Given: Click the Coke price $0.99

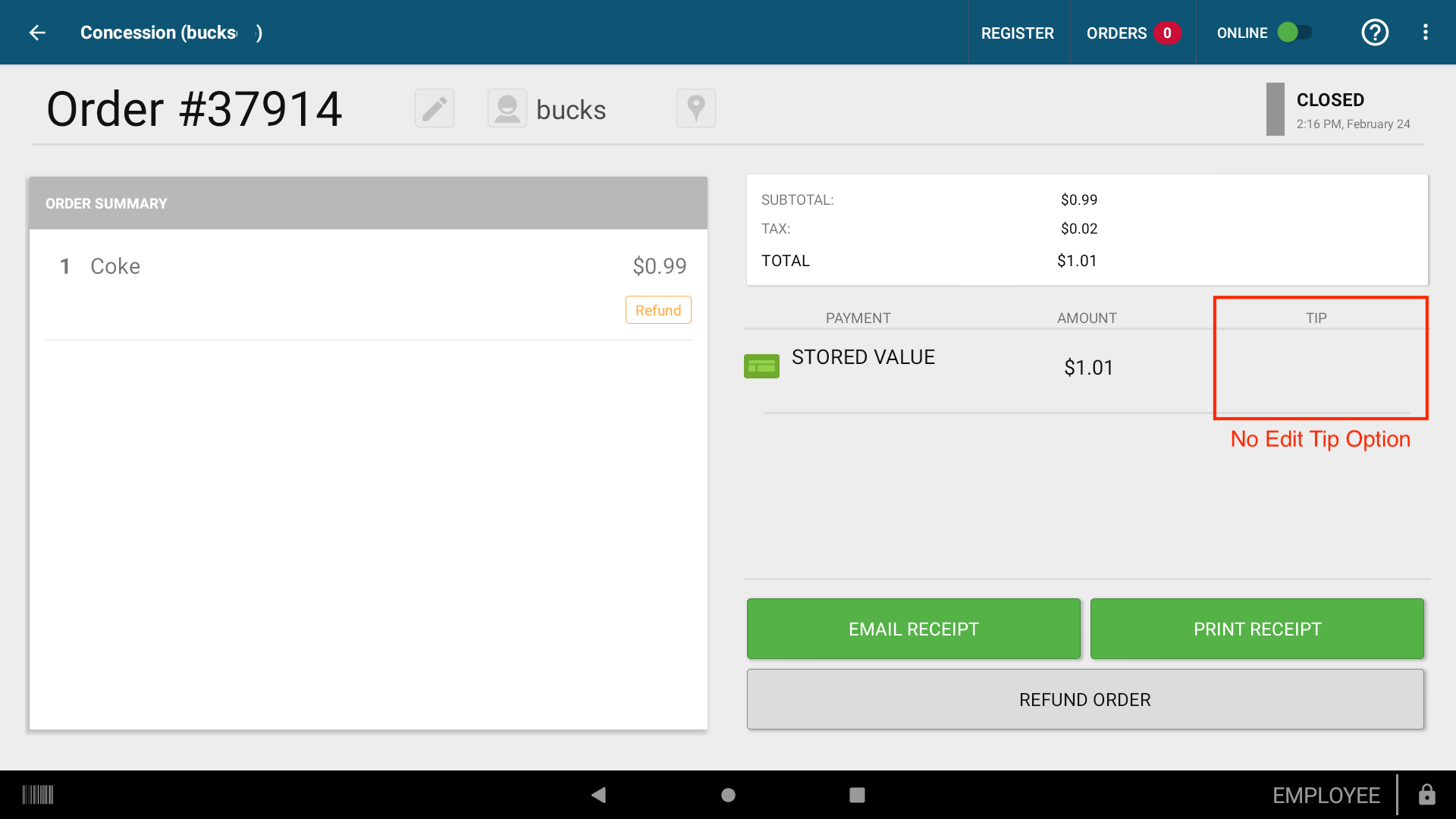Looking at the screenshot, I should (660, 266).
